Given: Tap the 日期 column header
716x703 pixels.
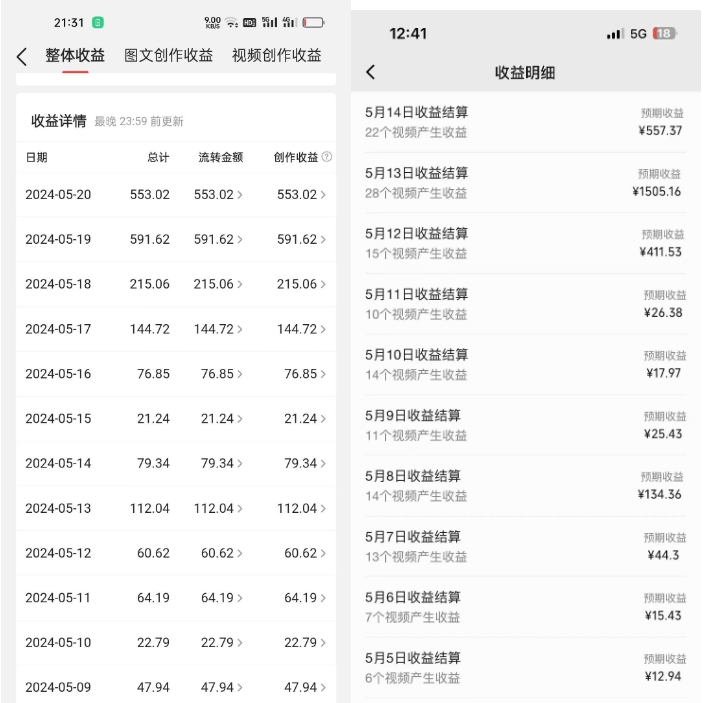Looking at the screenshot, I should (37, 157).
